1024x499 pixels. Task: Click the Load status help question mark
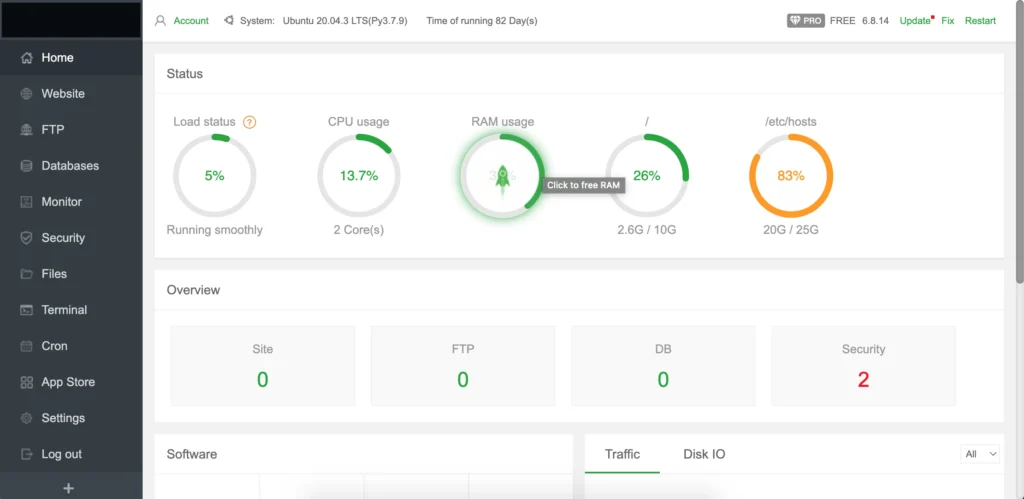point(249,122)
